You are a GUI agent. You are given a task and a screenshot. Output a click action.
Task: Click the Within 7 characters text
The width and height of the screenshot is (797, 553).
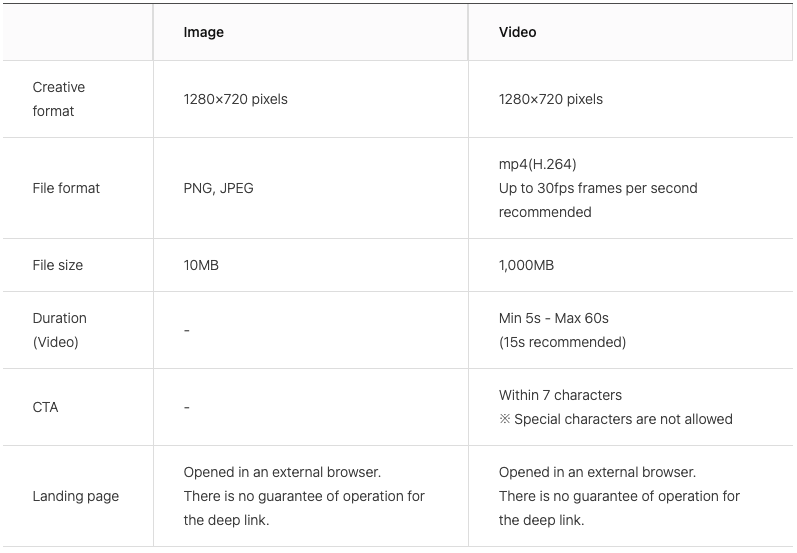tap(560, 395)
